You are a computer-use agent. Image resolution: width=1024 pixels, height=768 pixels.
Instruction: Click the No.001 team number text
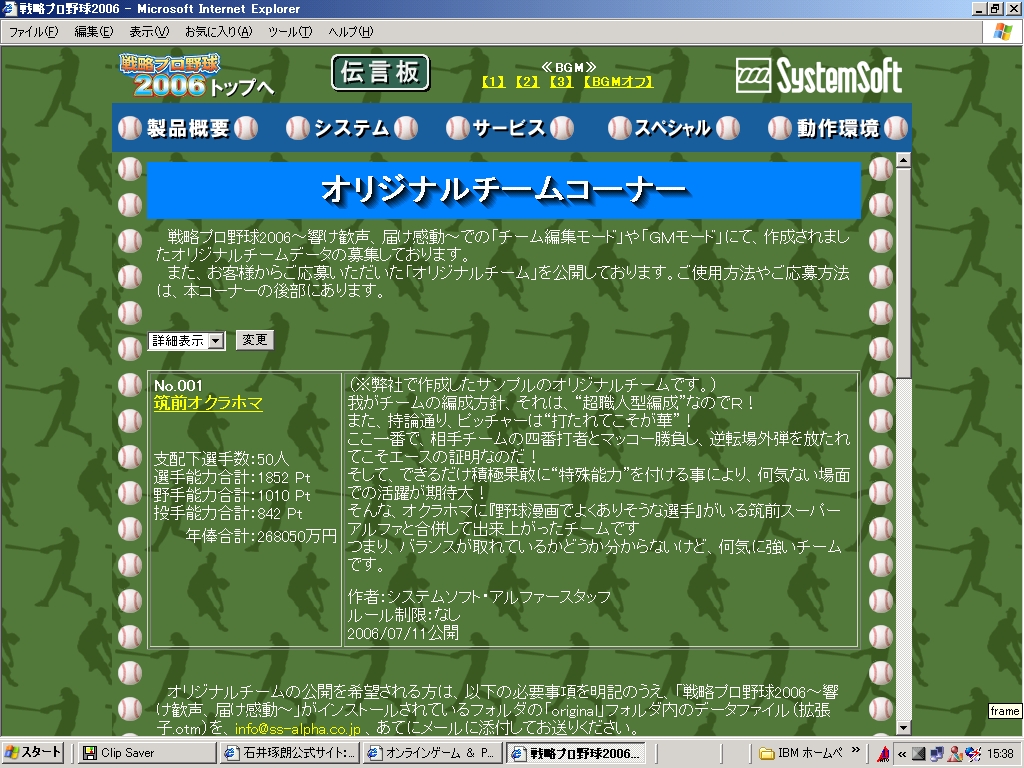178,385
